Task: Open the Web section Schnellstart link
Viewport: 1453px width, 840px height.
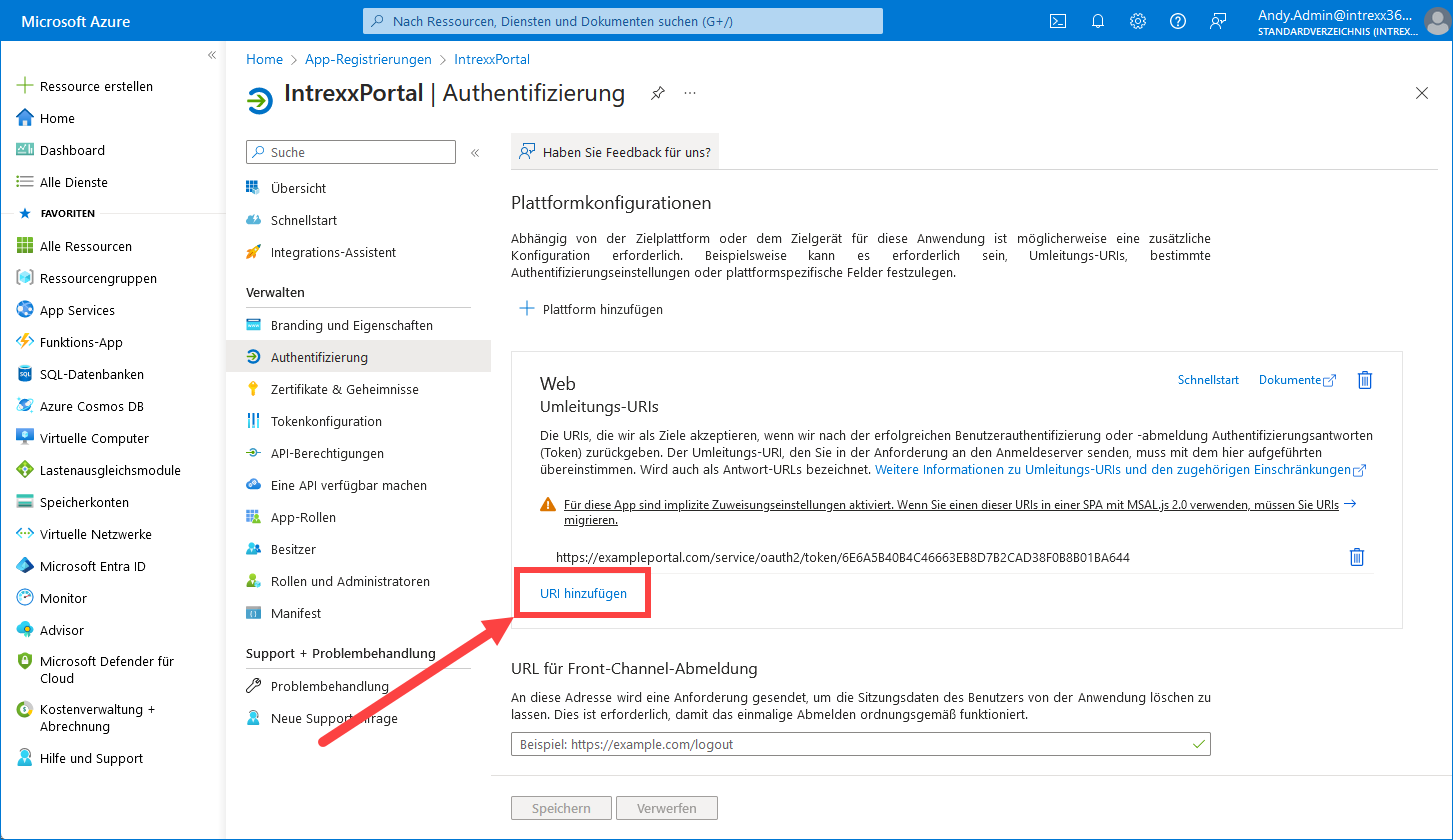Action: (1208, 380)
